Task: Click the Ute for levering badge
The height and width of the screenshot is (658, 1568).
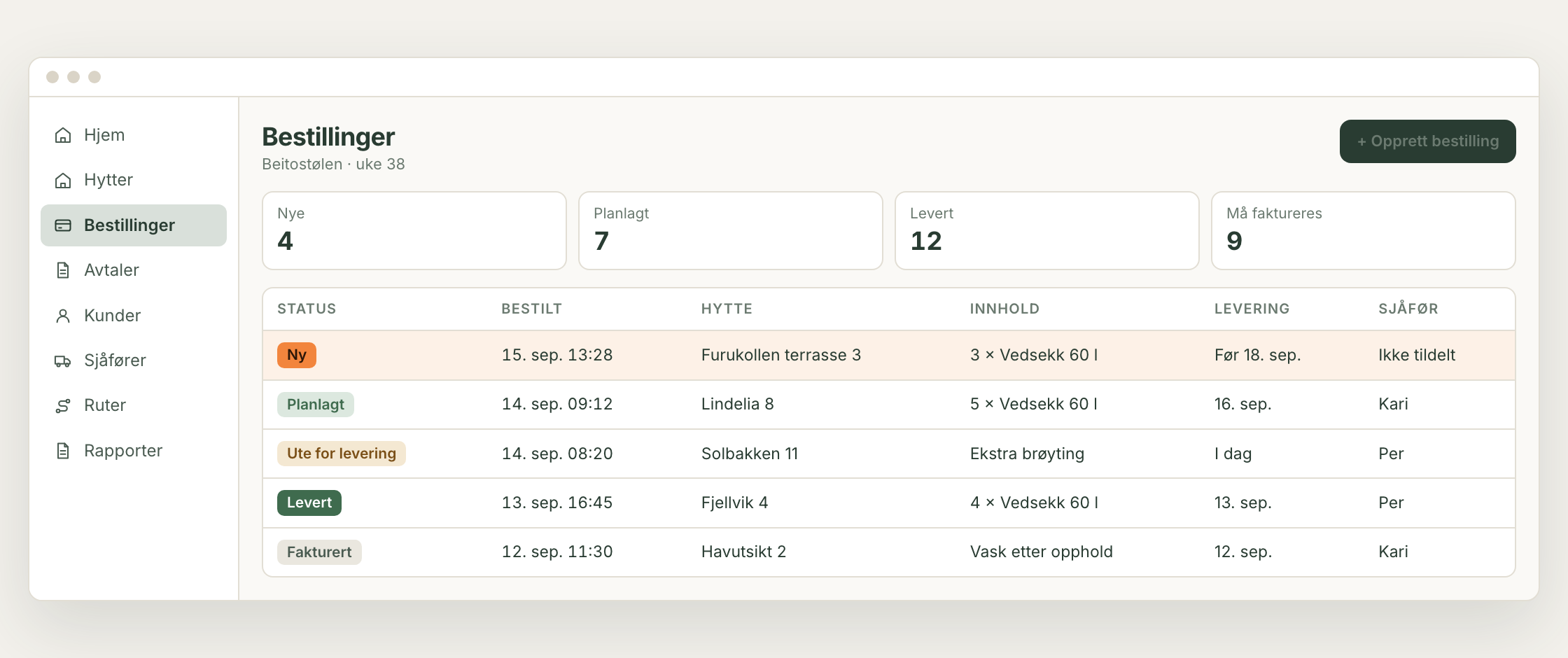Action: tap(342, 454)
